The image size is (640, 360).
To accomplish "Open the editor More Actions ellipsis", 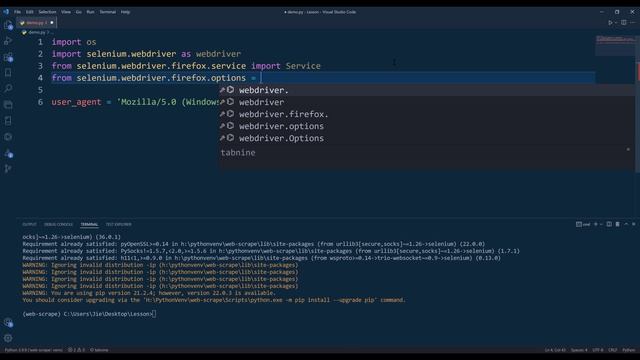I will coord(632,23).
